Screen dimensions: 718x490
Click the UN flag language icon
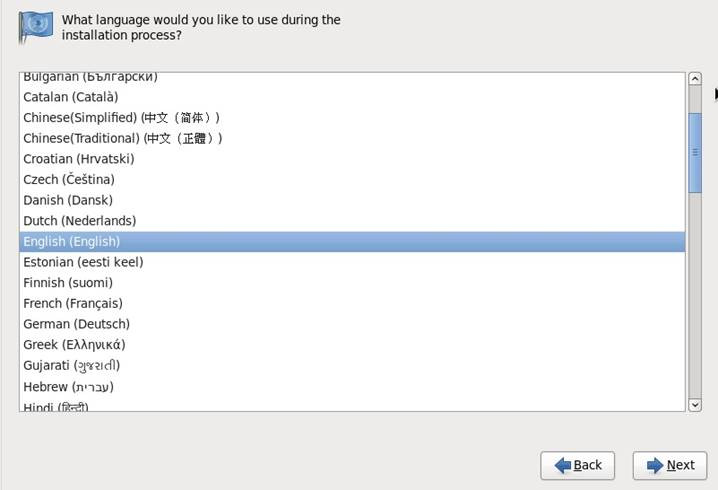point(38,27)
